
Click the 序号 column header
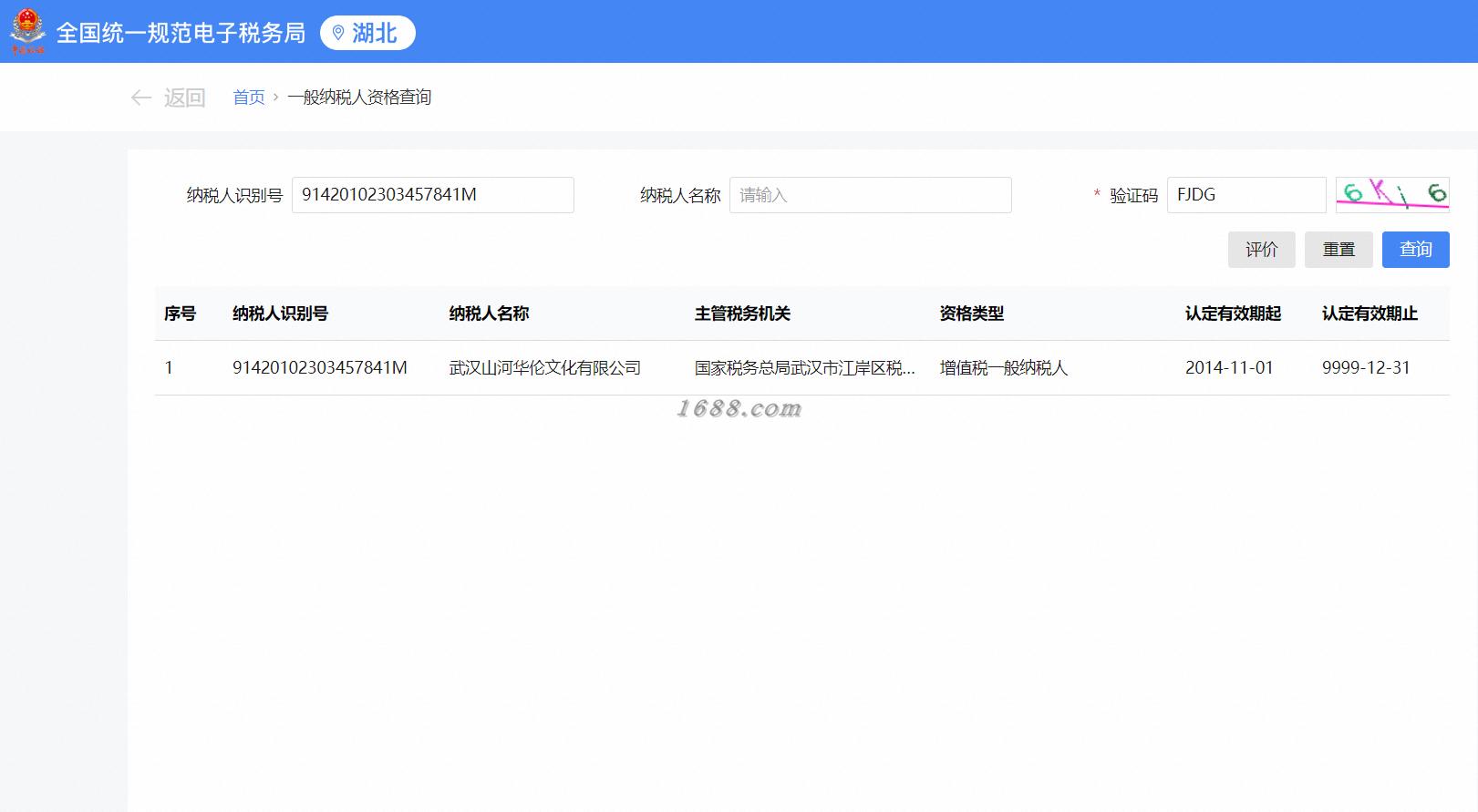180,313
